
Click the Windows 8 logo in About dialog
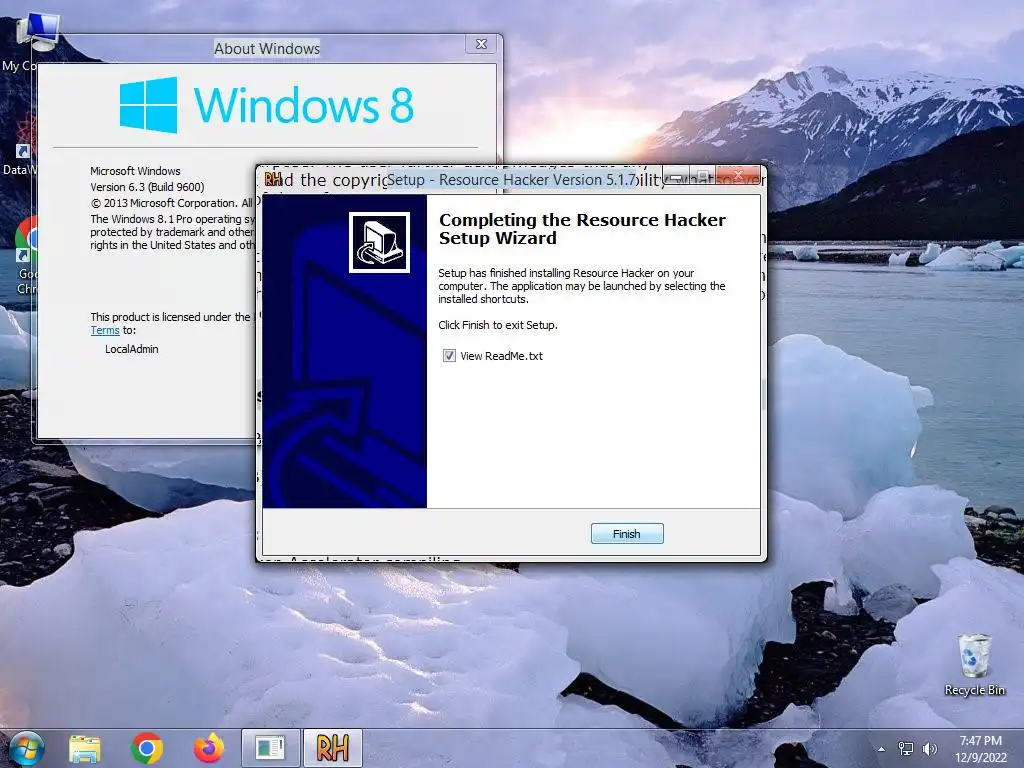coord(266,104)
